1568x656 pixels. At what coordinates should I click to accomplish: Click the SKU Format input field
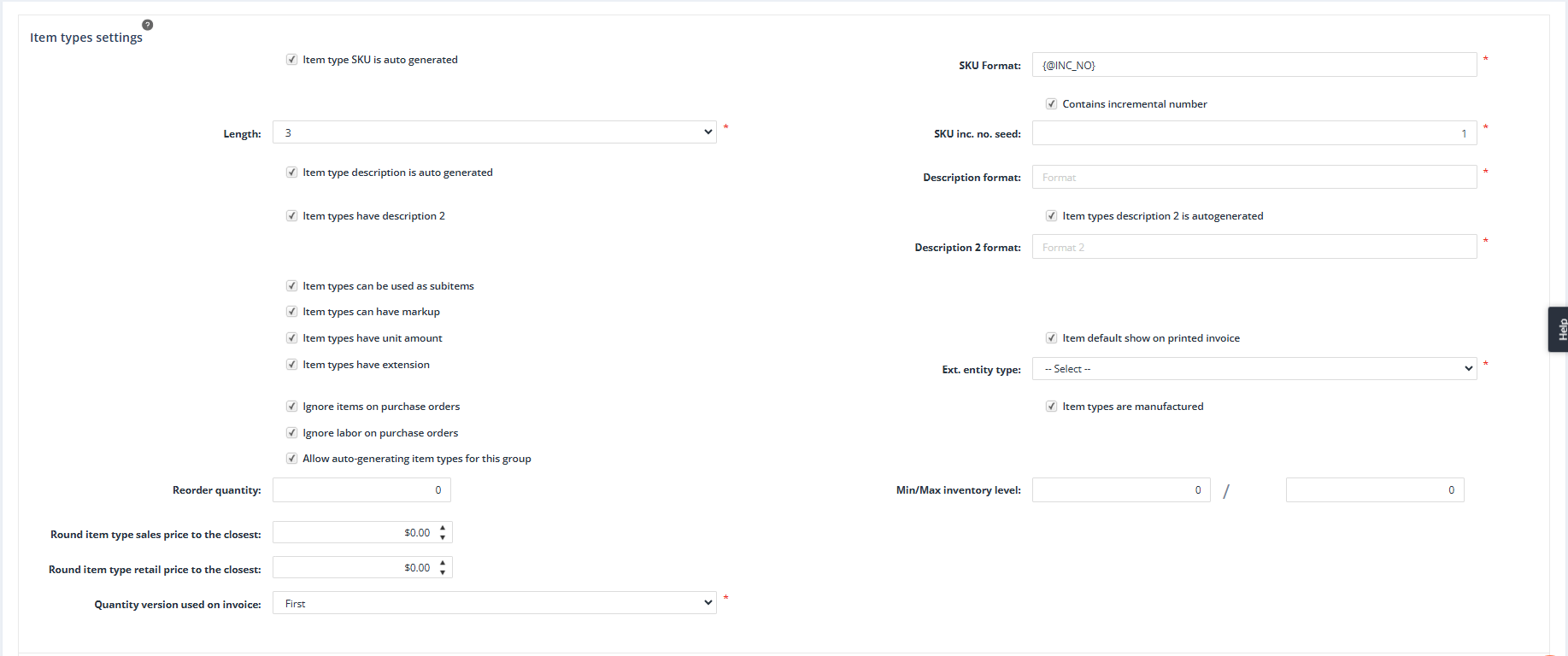[1254, 65]
